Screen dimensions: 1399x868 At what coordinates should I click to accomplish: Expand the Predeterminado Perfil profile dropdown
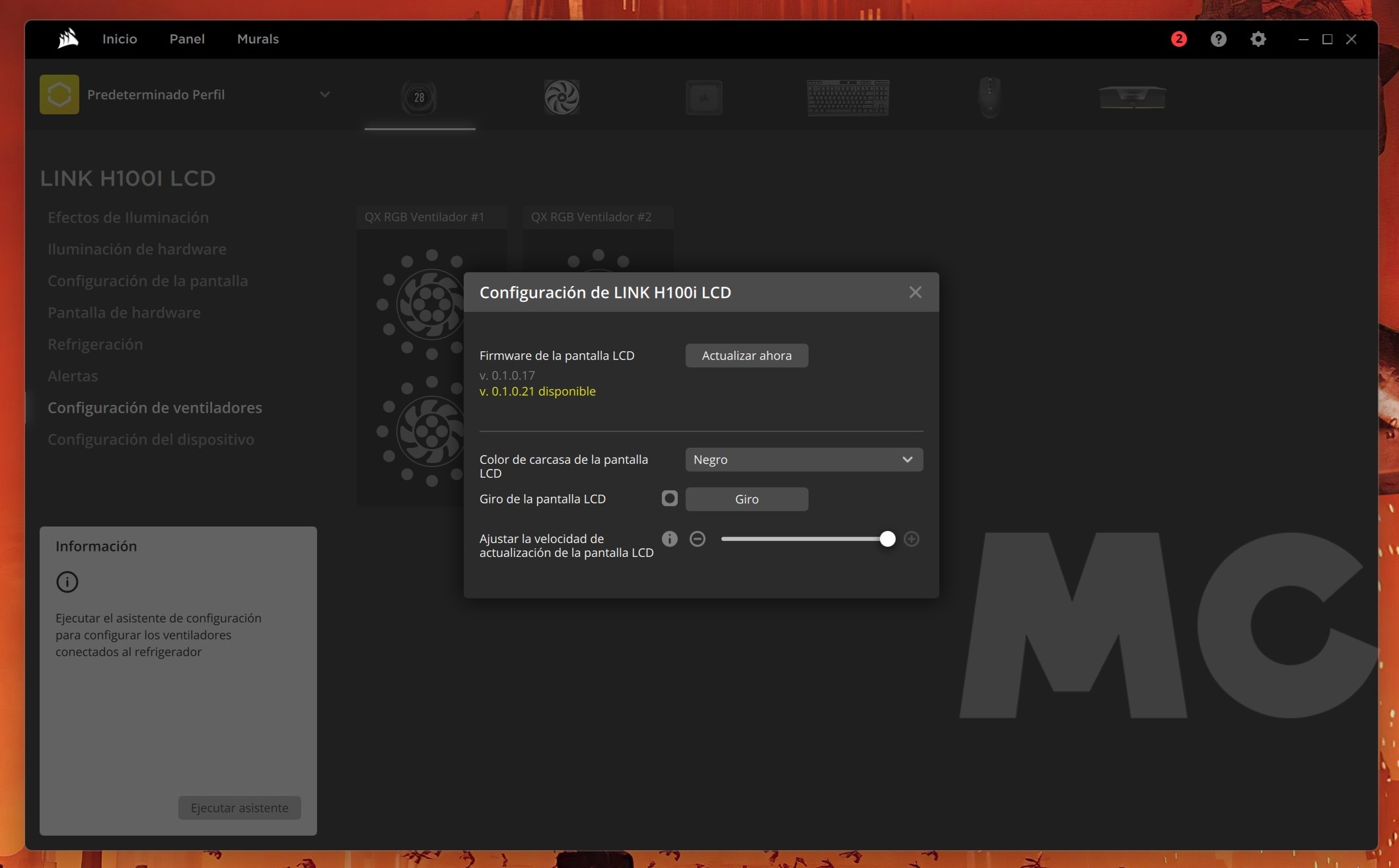coord(324,94)
